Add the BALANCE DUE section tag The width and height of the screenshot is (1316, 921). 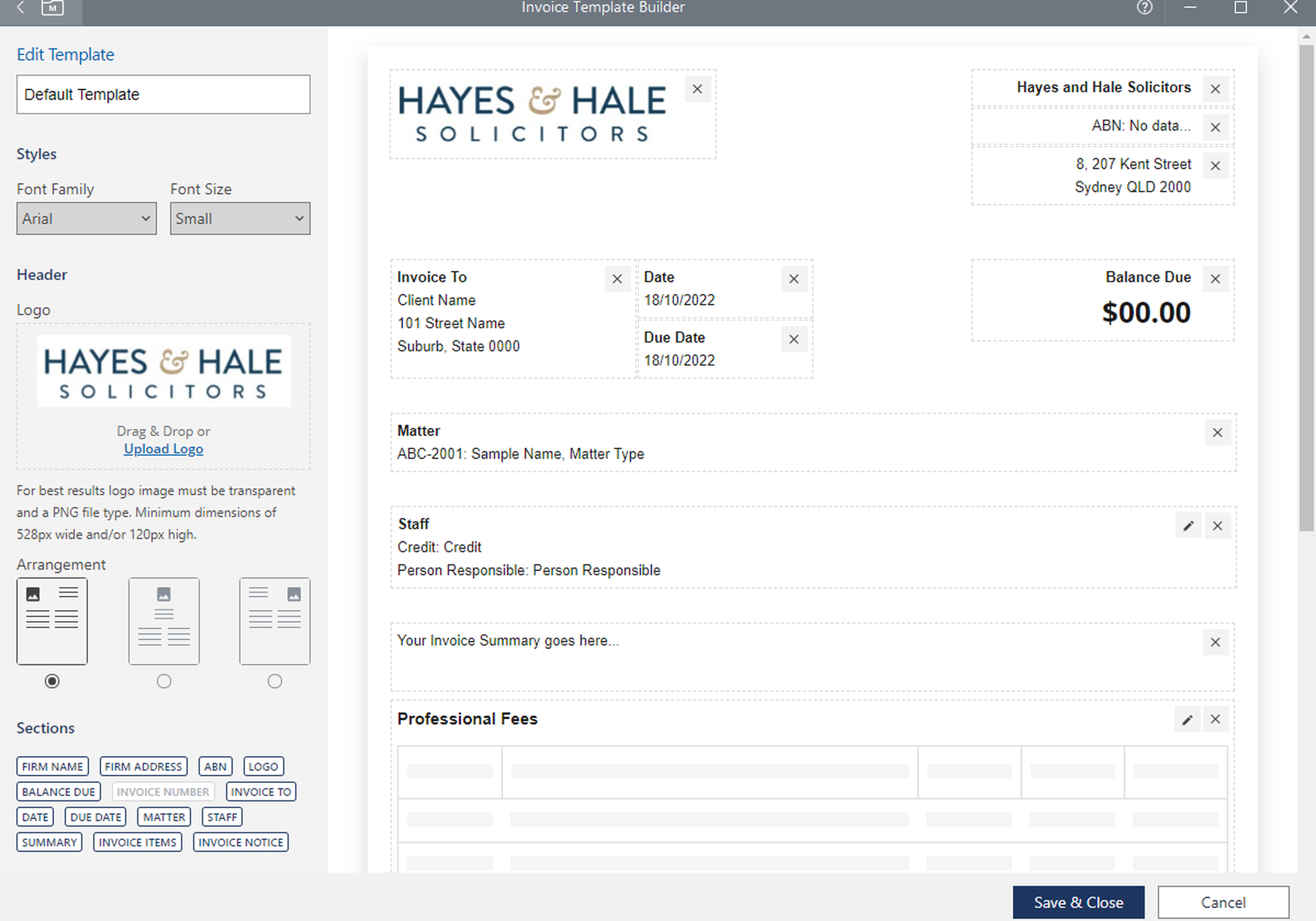58,791
